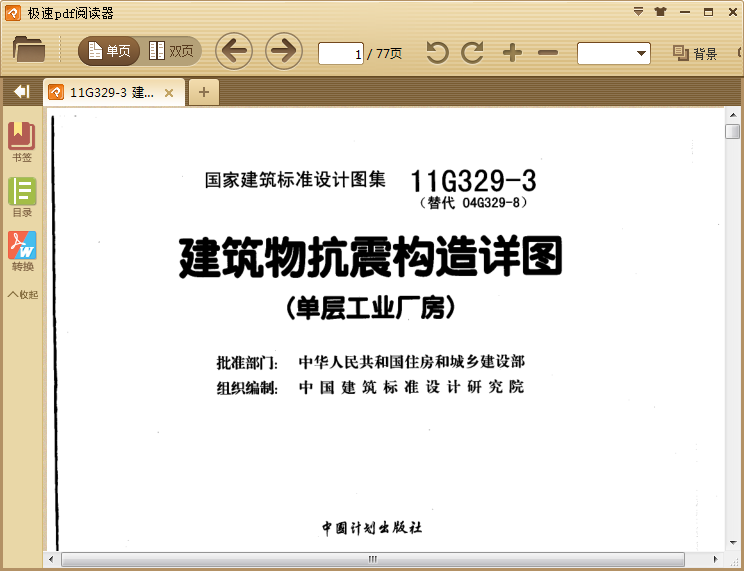Close the 11G329-3 document tab
The width and height of the screenshot is (744, 571).
[x=168, y=93]
